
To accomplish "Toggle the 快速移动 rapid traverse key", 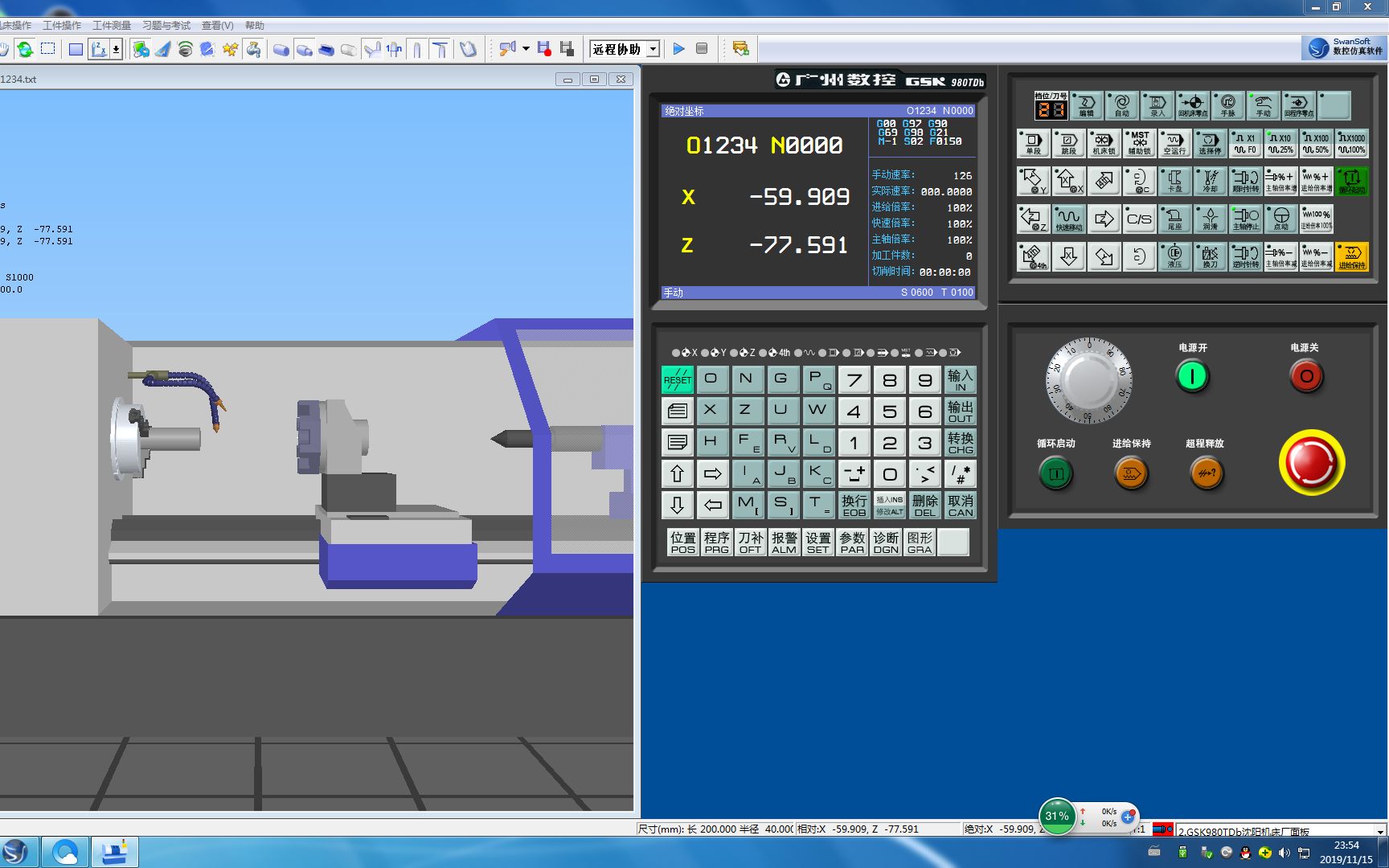I will click(x=1068, y=219).
